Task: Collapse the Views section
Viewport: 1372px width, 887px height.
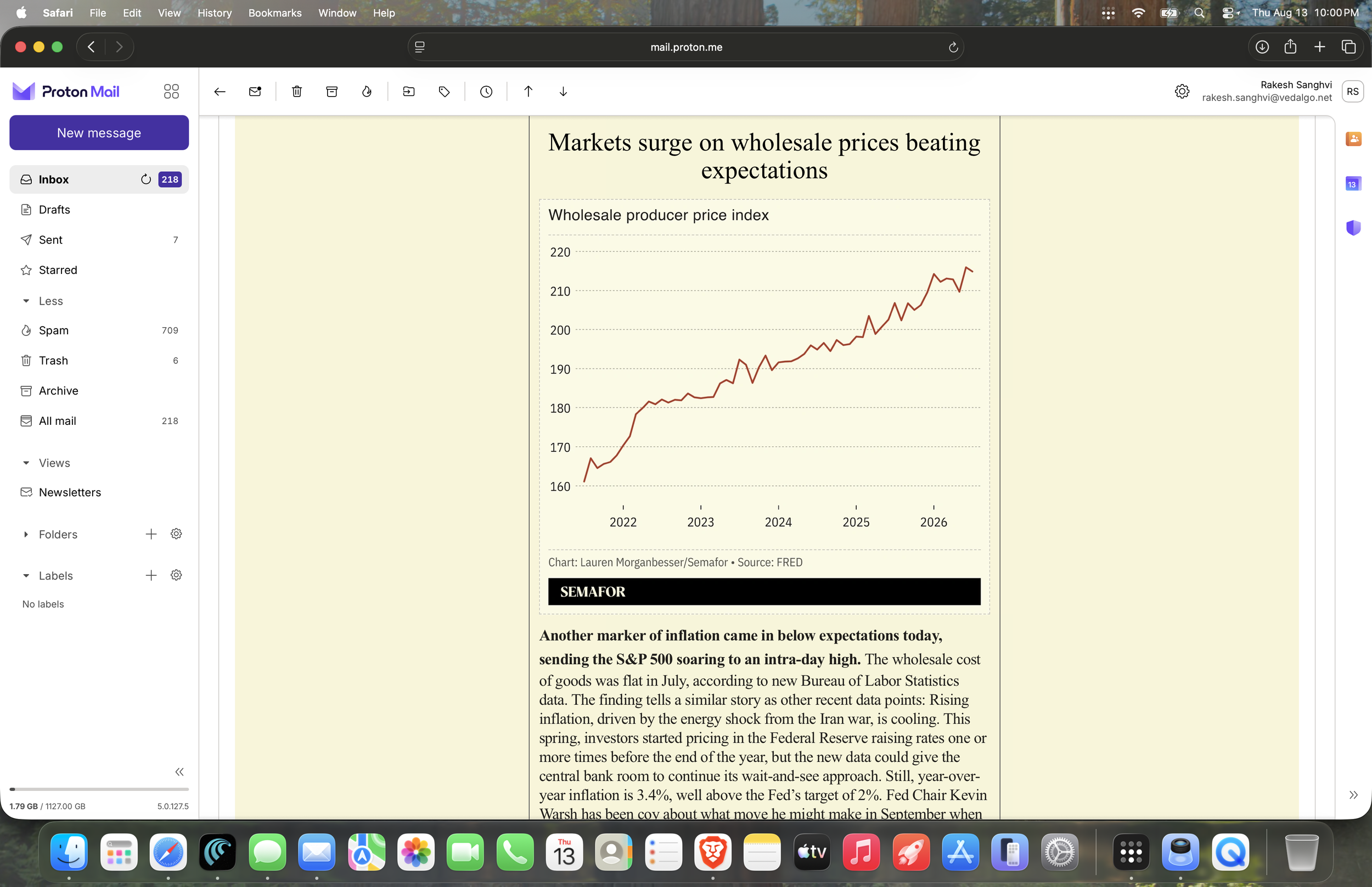Action: point(26,463)
